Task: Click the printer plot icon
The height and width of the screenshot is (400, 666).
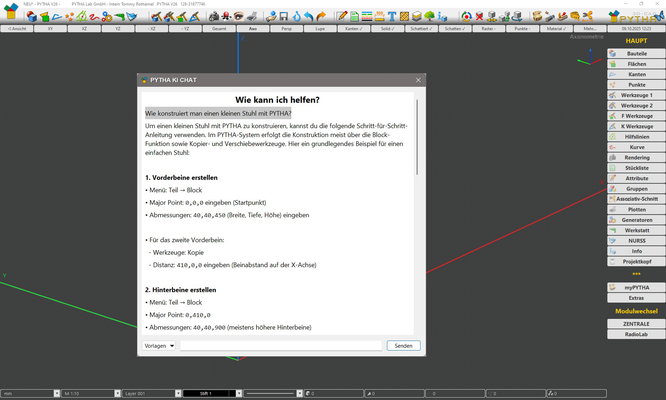Action: click(251, 17)
